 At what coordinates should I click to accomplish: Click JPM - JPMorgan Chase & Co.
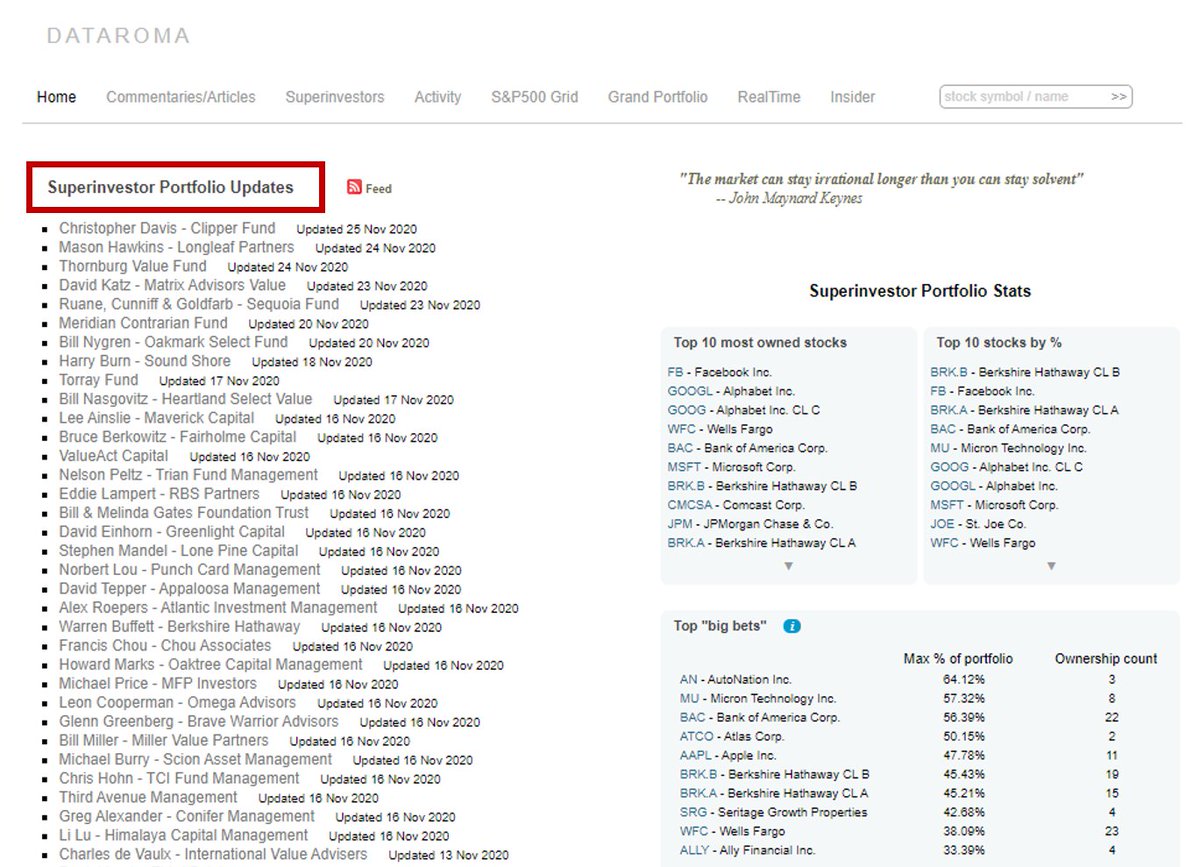point(750,524)
